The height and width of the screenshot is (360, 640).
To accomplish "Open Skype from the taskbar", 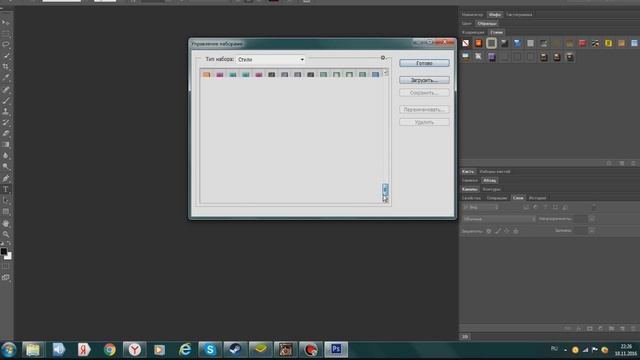I will click(x=210, y=349).
